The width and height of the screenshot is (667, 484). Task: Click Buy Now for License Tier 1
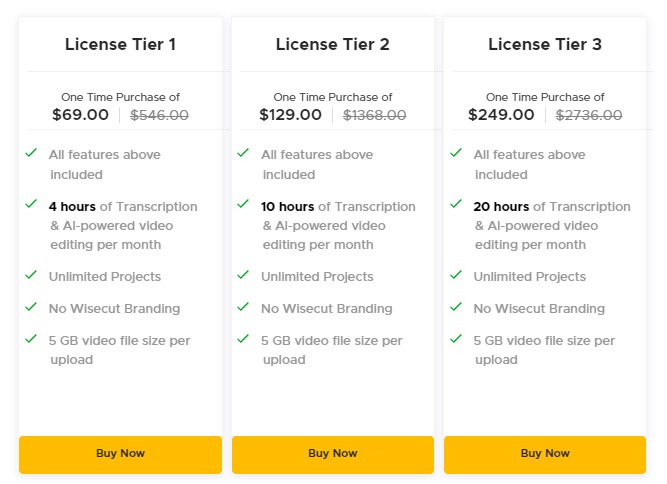pos(120,454)
